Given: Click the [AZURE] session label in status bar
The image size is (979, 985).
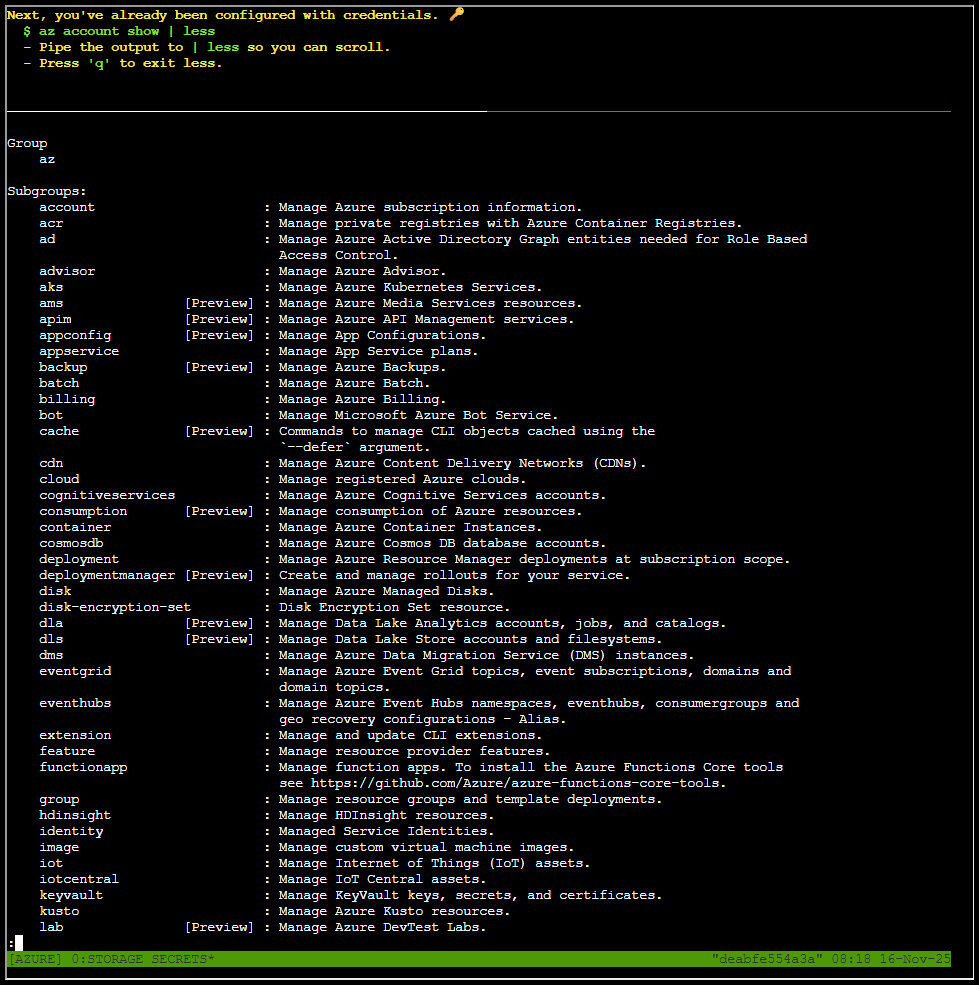Looking at the screenshot, I should (x=35, y=959).
